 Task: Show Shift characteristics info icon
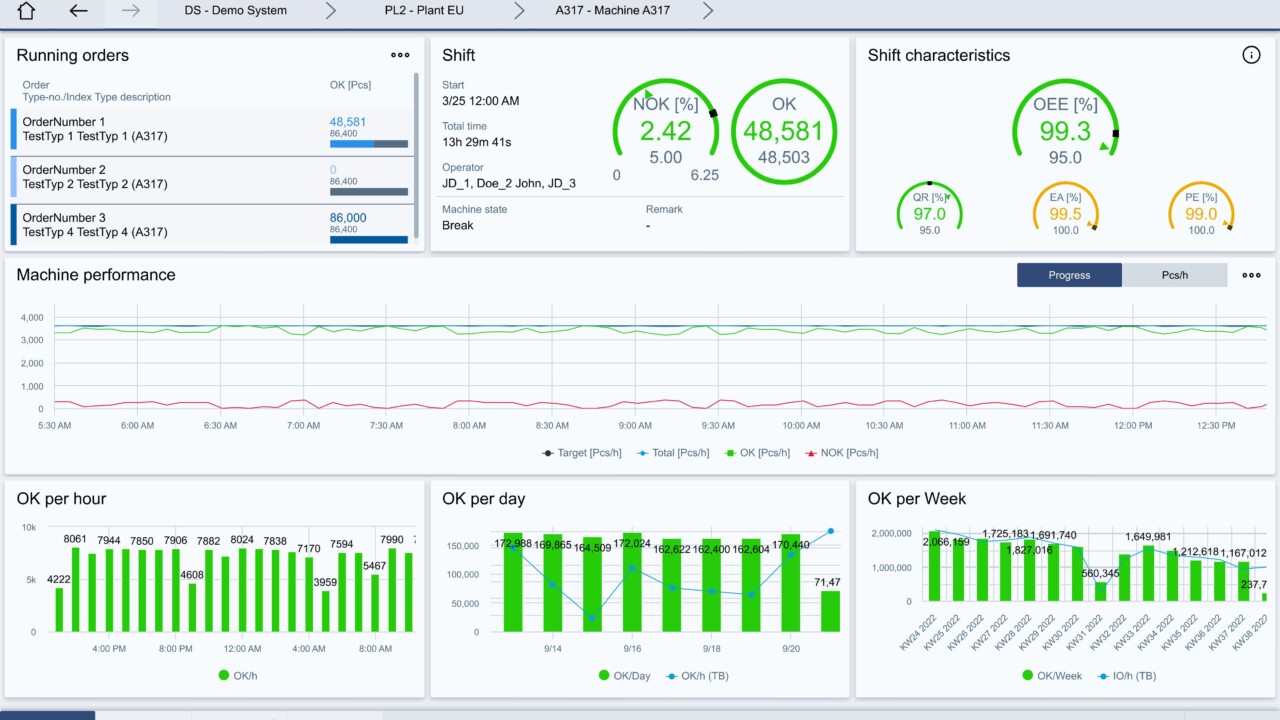[x=1251, y=55]
